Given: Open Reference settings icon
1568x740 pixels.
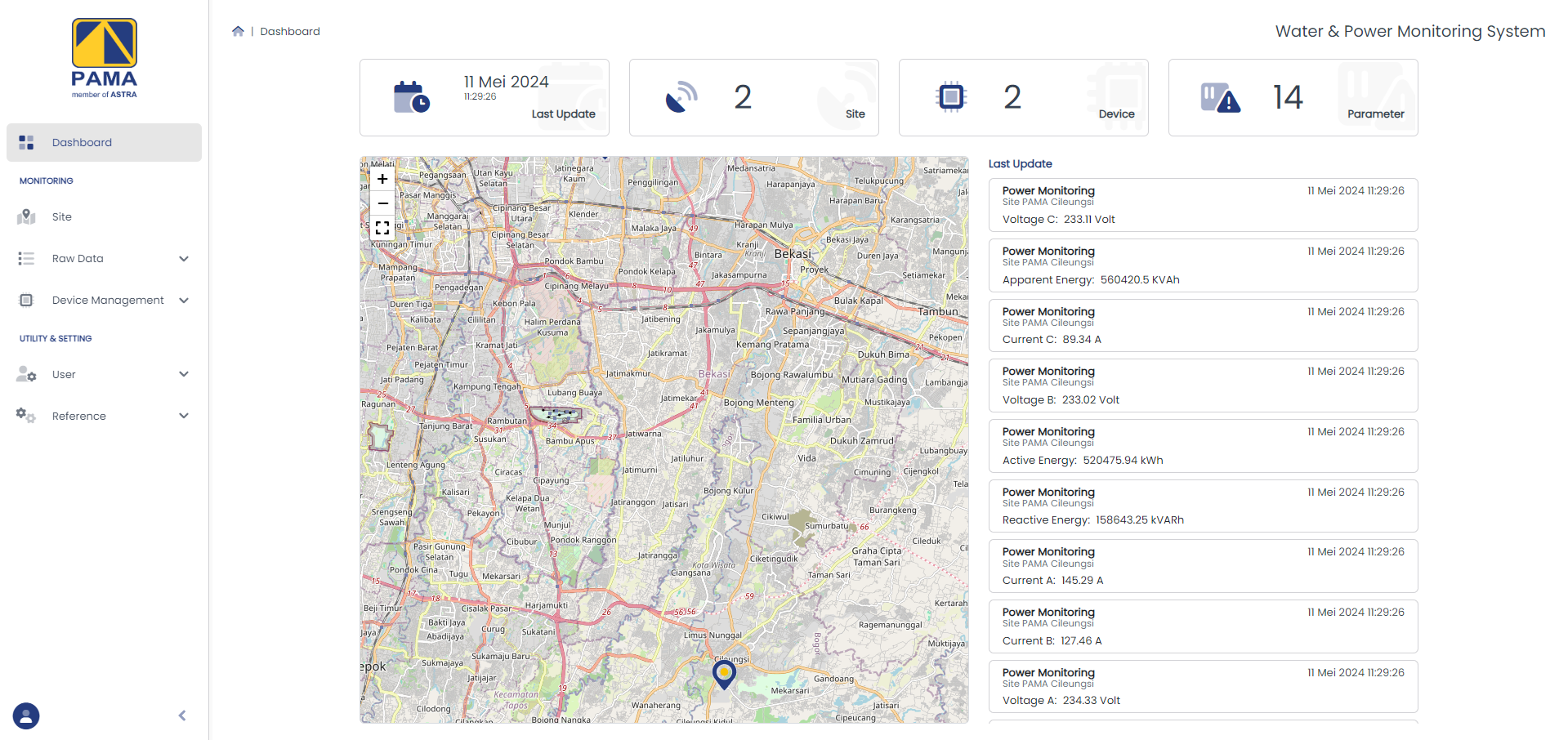Looking at the screenshot, I should click(25, 416).
